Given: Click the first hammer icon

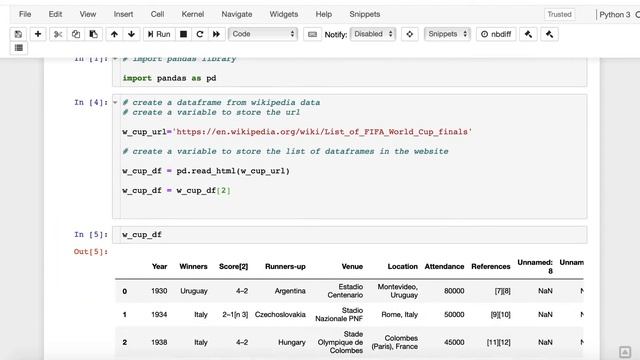Looking at the screenshot, I should [528, 34].
